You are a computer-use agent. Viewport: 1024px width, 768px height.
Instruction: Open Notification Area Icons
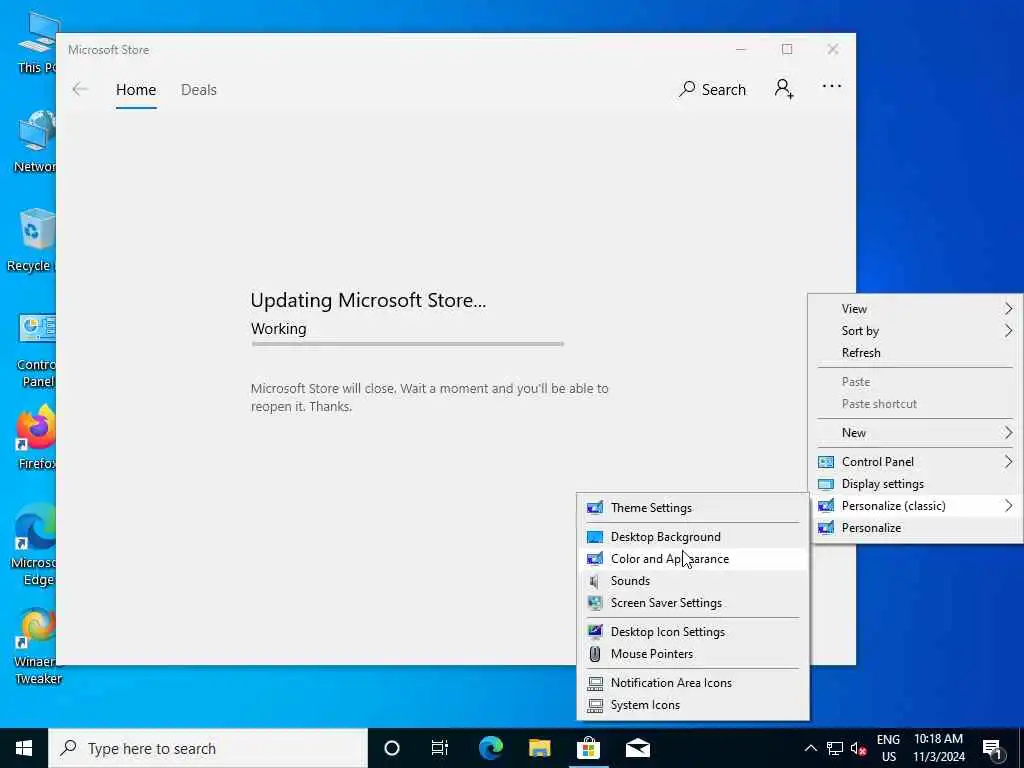[x=693, y=682]
